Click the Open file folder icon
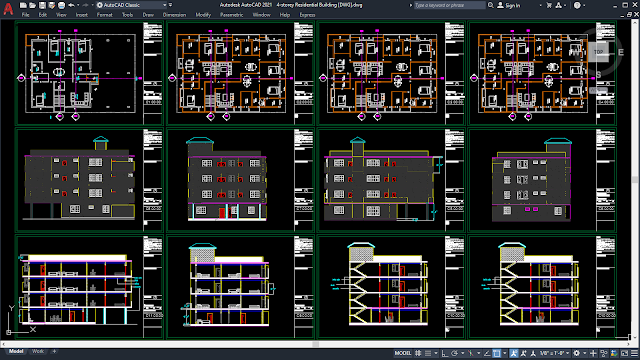This screenshot has width=640, height=360. tap(32, 5)
